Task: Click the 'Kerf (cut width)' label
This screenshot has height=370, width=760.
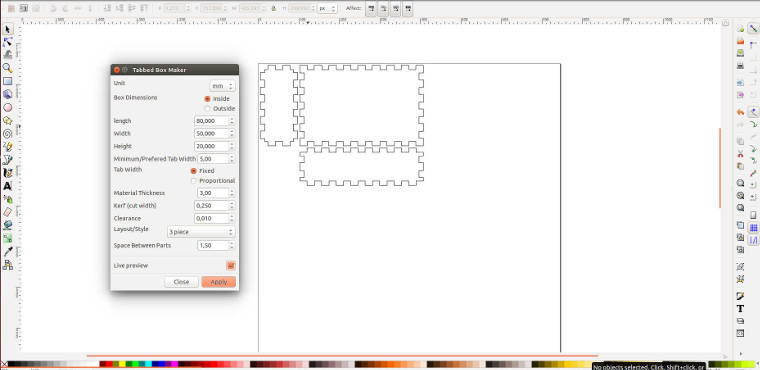Action: point(135,206)
